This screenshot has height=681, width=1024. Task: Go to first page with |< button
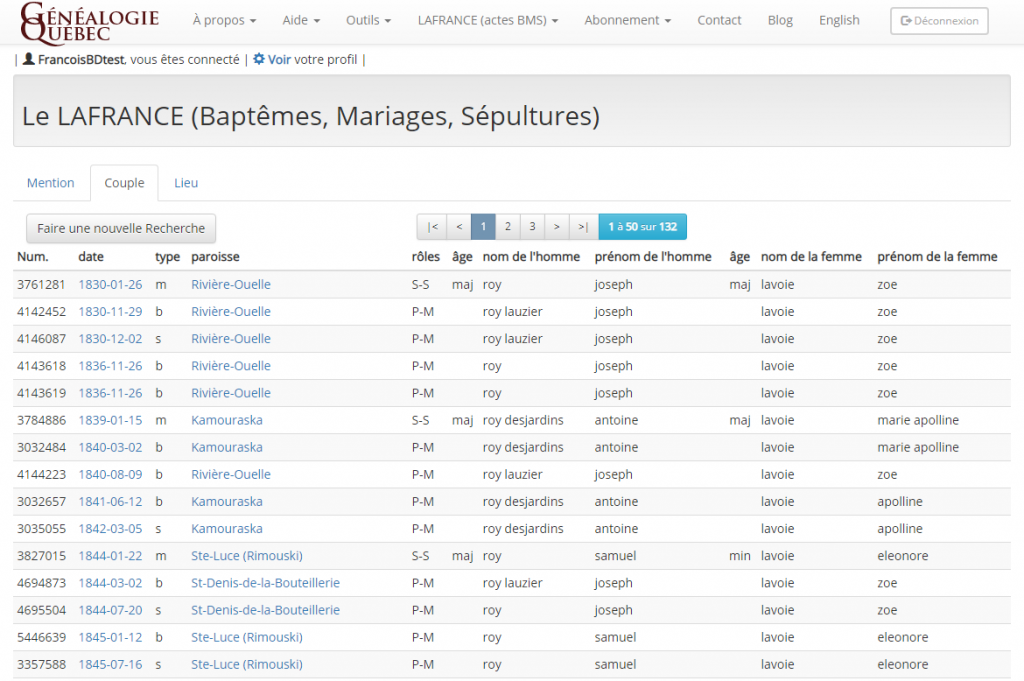click(432, 227)
